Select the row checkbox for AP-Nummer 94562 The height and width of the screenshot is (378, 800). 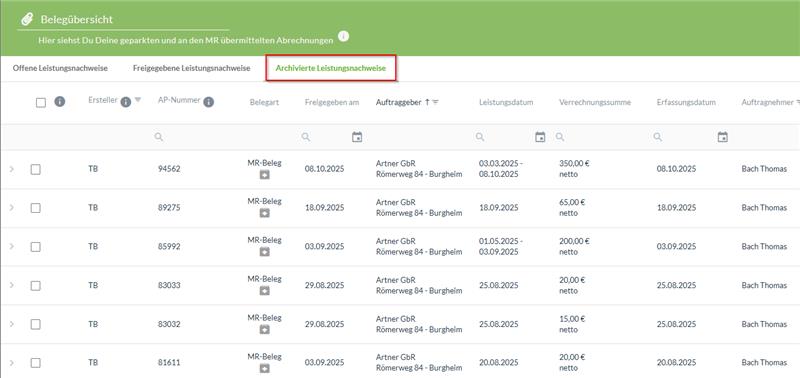pyautogui.click(x=35, y=169)
